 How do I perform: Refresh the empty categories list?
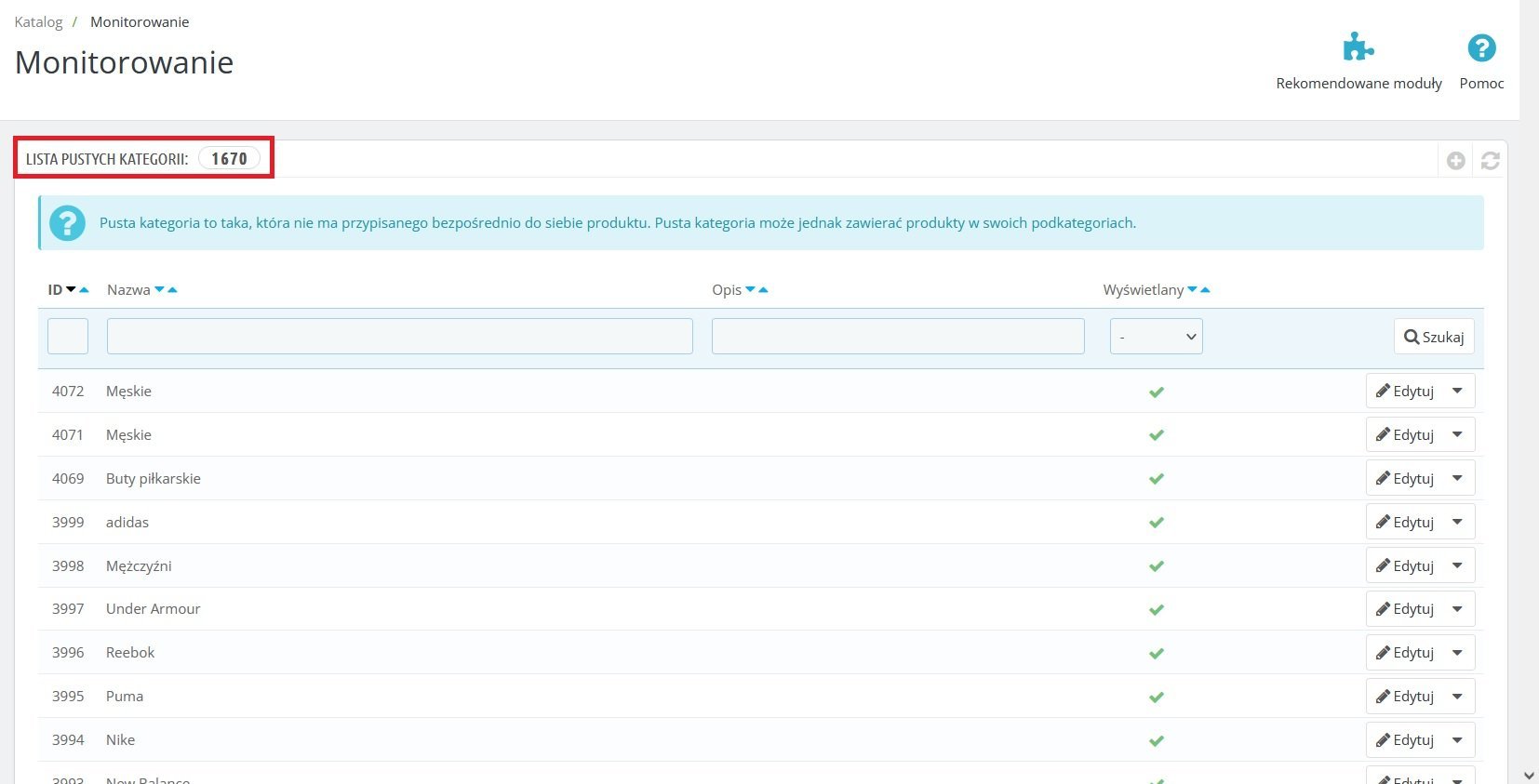pos(1490,161)
